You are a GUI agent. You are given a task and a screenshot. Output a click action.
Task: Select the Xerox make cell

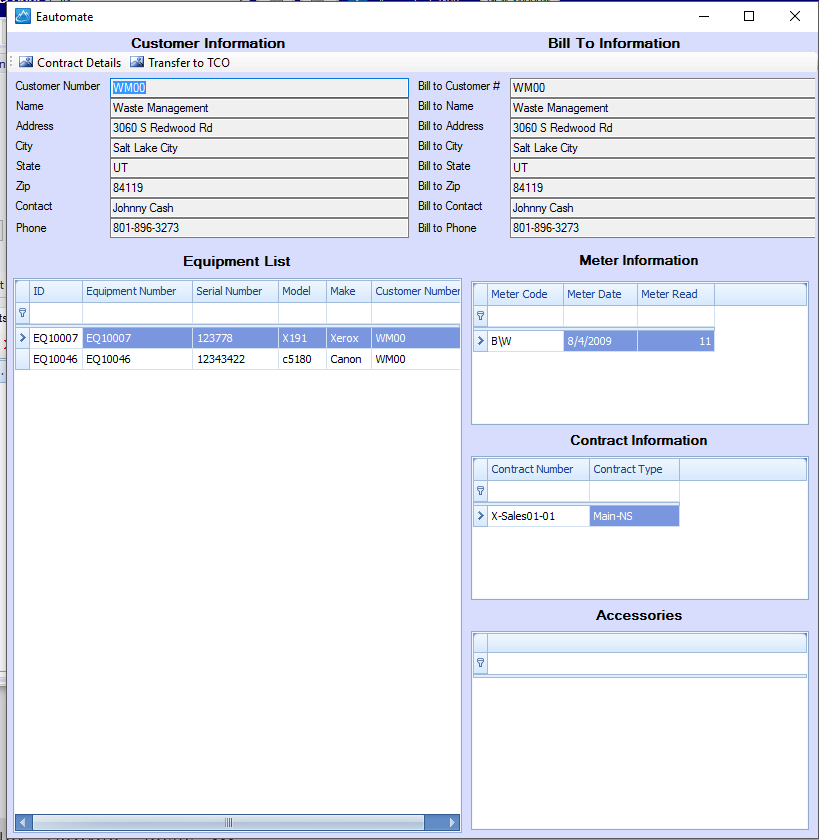349,338
